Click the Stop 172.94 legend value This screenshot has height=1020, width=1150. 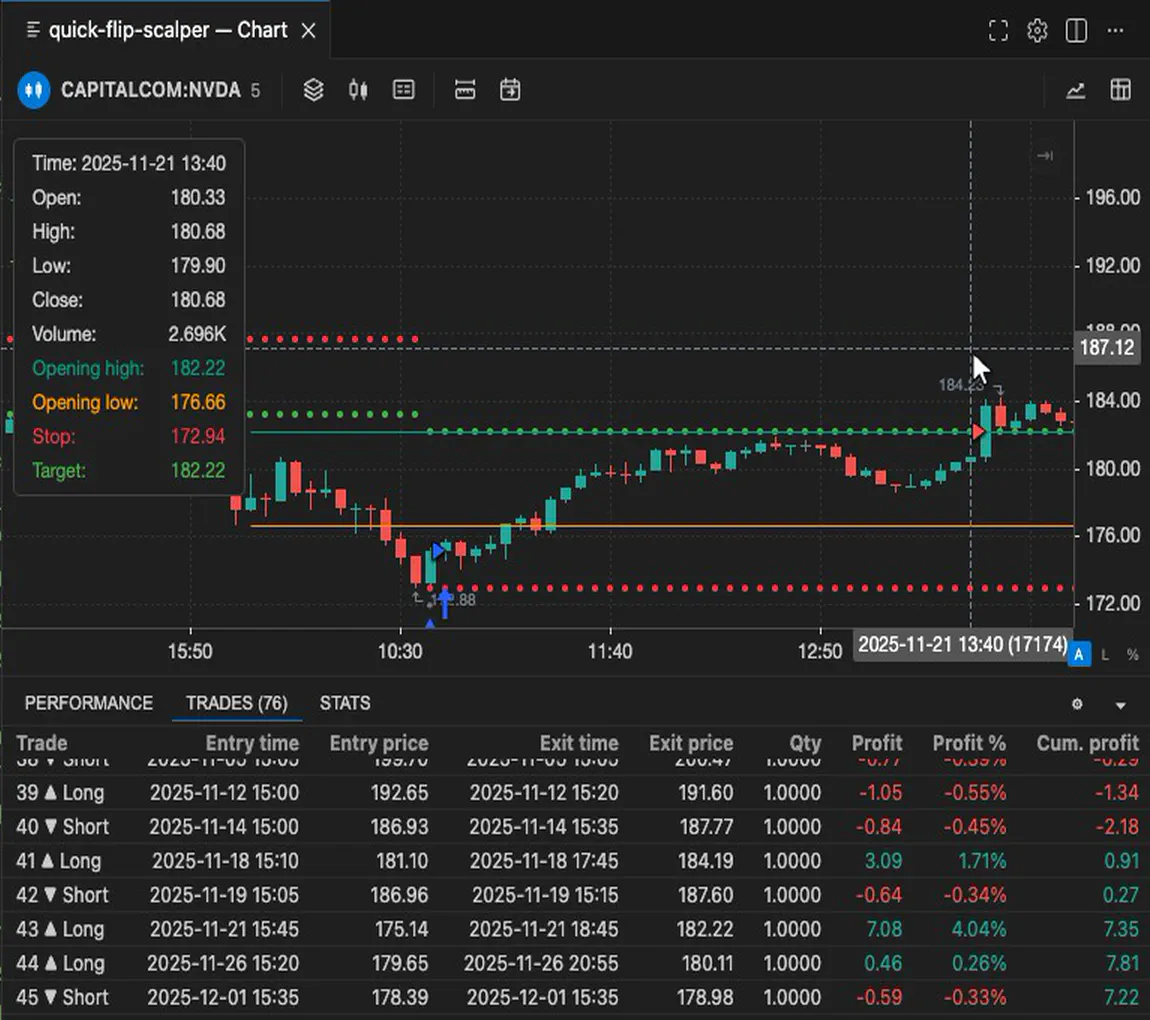(x=198, y=436)
